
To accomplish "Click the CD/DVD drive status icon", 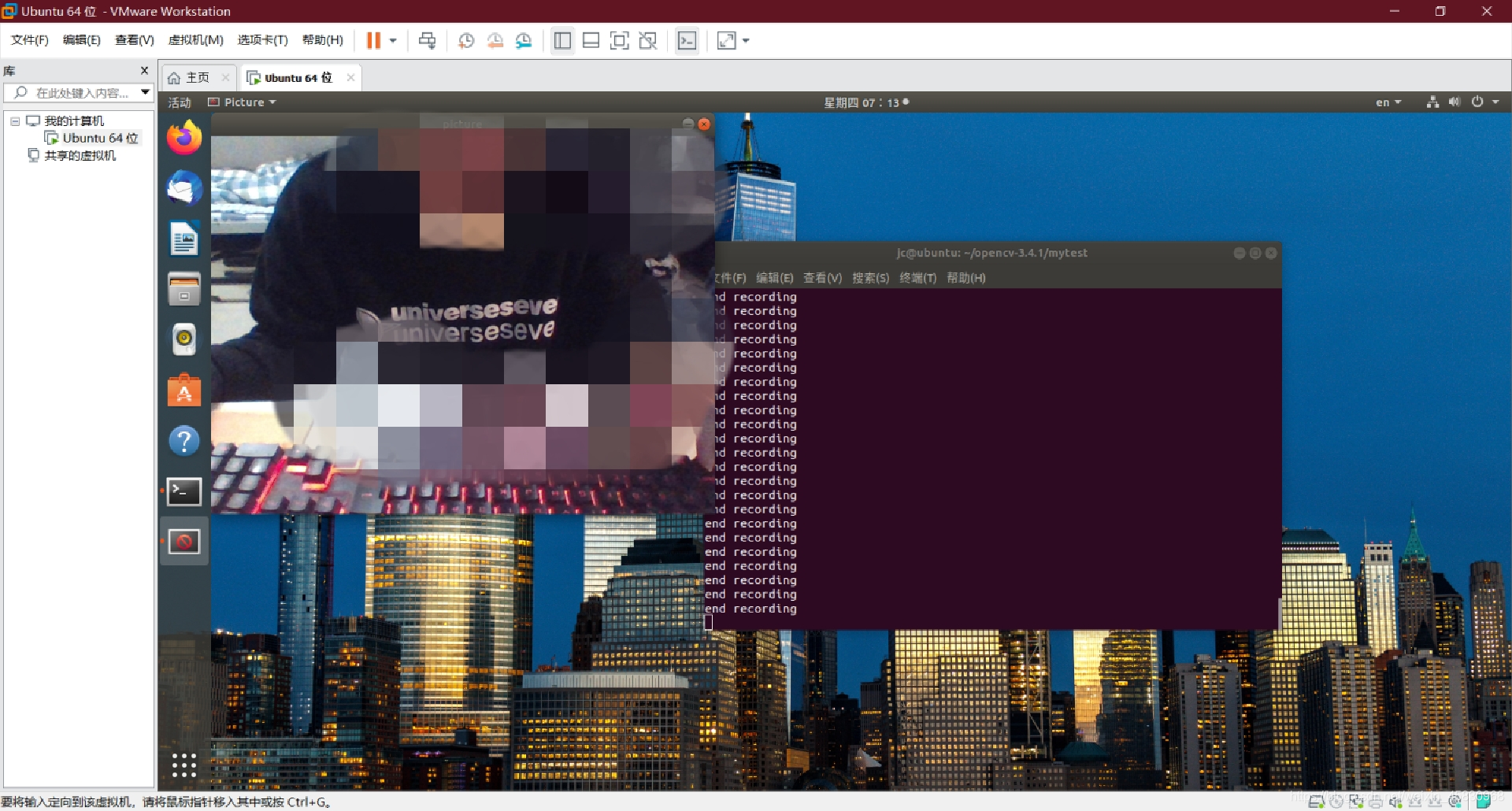I will [1336, 802].
